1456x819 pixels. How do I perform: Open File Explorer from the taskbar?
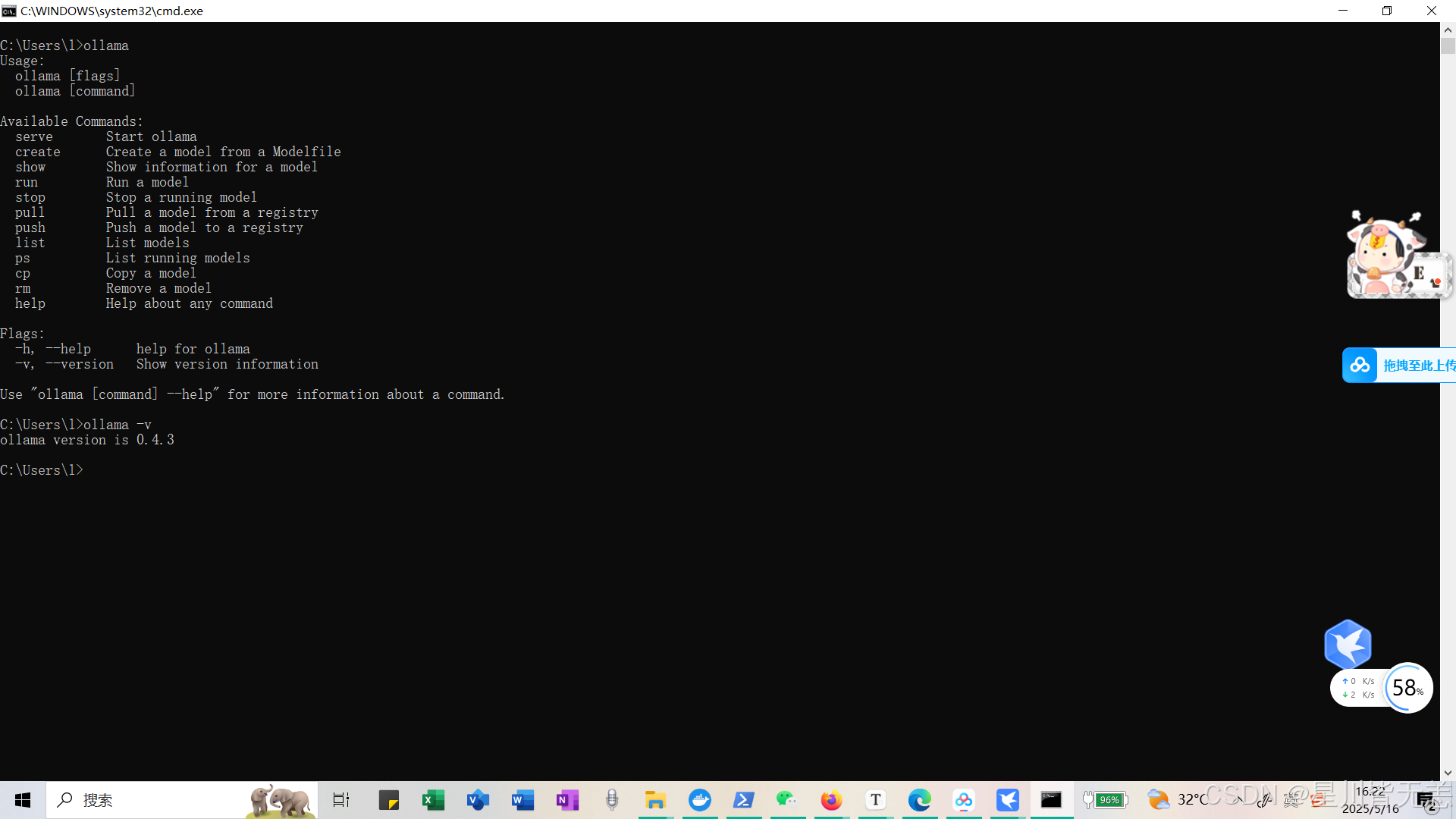tap(655, 800)
